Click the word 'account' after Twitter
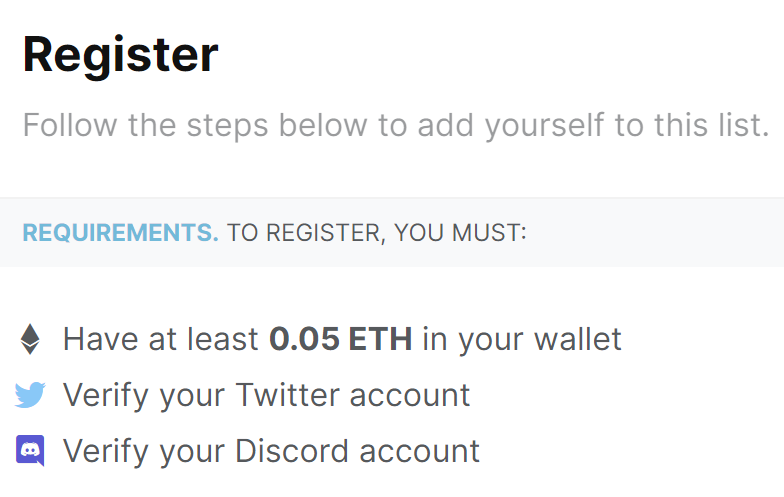Viewport: 784px width, 497px height. (x=410, y=395)
